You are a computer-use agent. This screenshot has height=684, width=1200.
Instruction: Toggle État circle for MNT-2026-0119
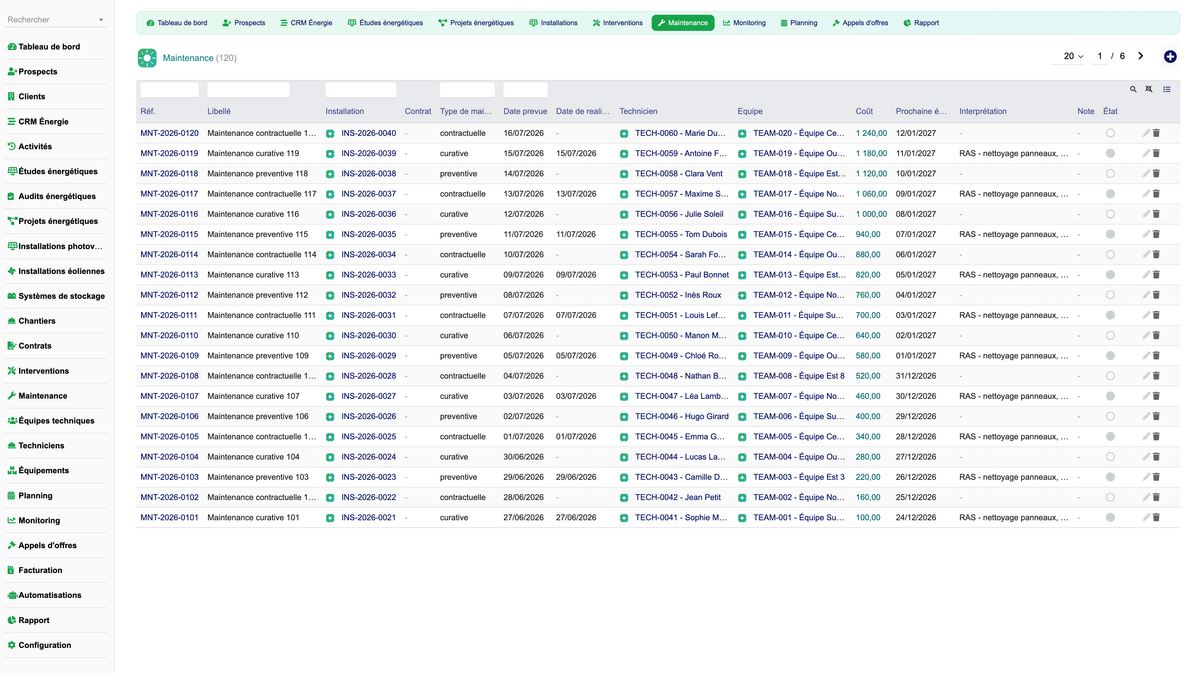pyautogui.click(x=1110, y=153)
